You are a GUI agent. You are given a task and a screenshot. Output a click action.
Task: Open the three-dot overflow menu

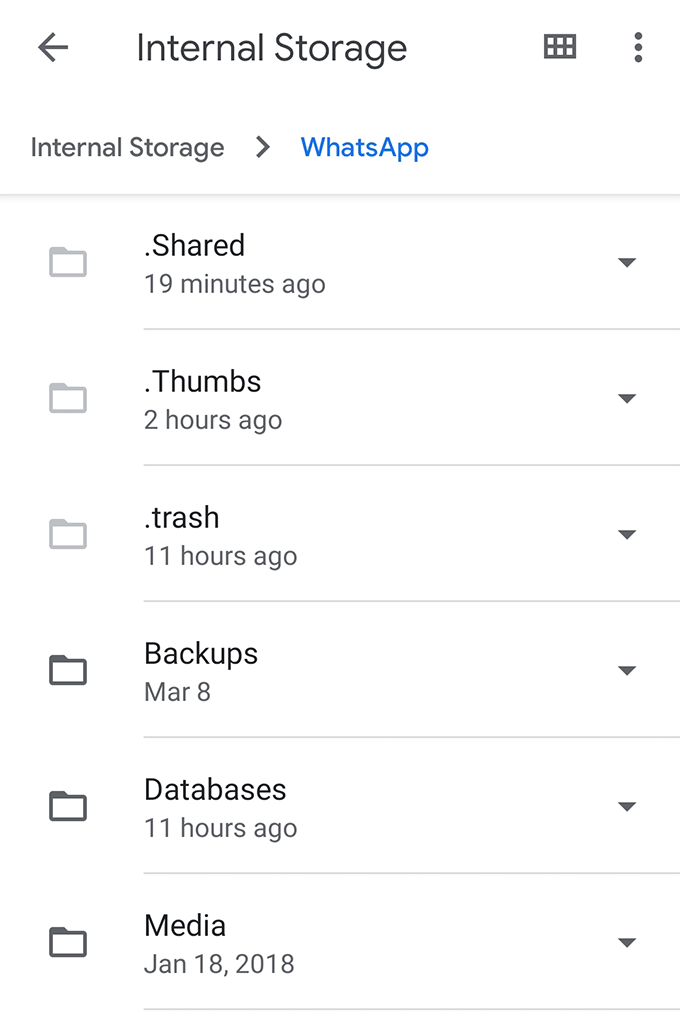pos(638,47)
